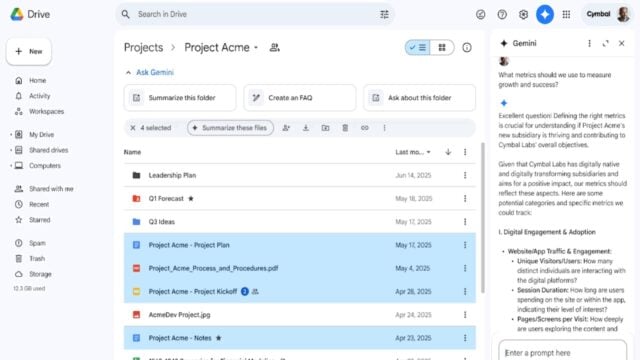Screen dimensions: 640x360
Task: Open more options for Leadership Plan row
Action: coord(465,175)
